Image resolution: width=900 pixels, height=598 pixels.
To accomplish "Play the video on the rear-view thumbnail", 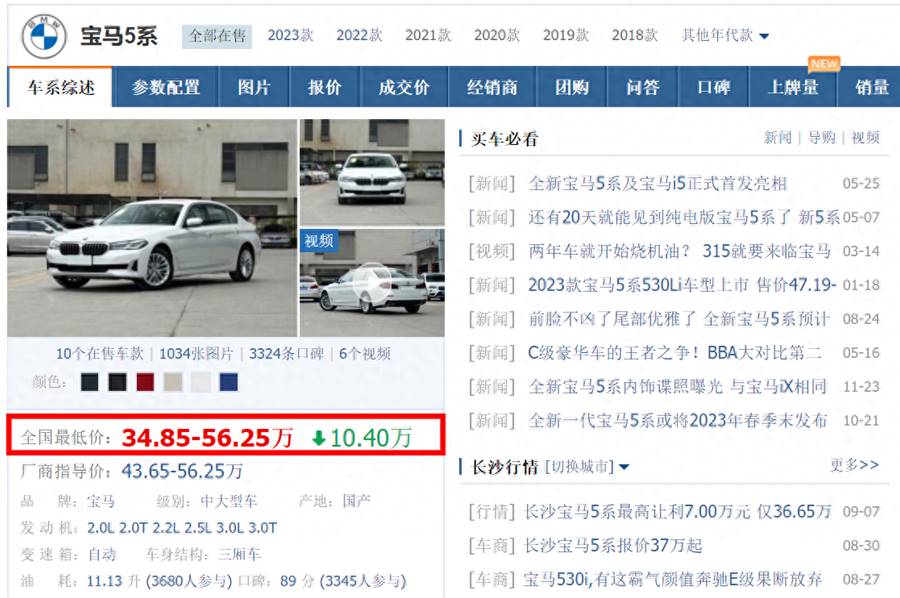I will pyautogui.click(x=372, y=283).
